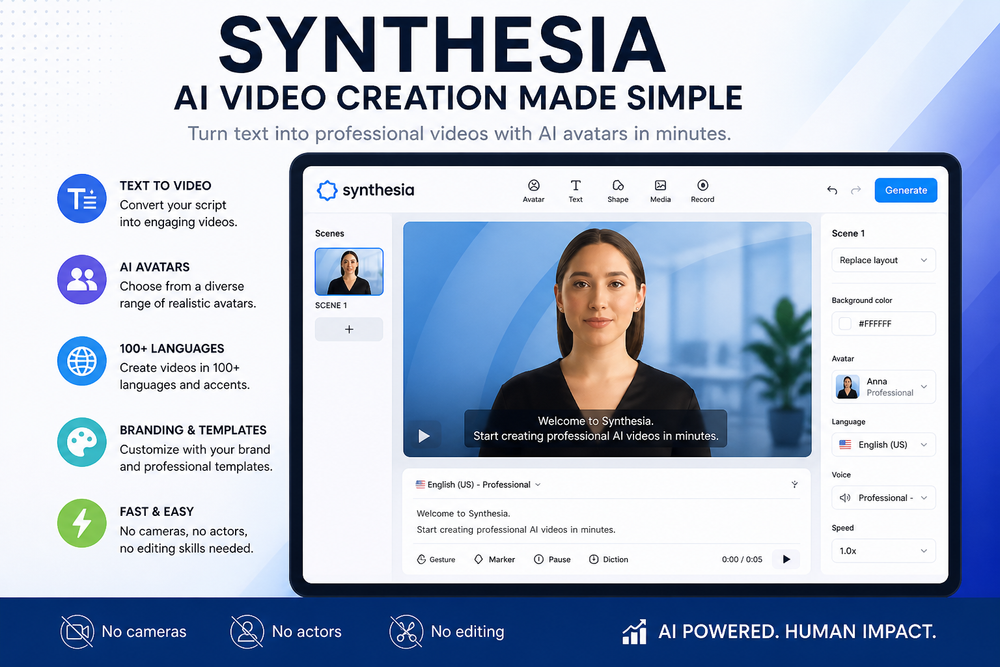Open the Avatar tool in toolbar

pos(533,191)
